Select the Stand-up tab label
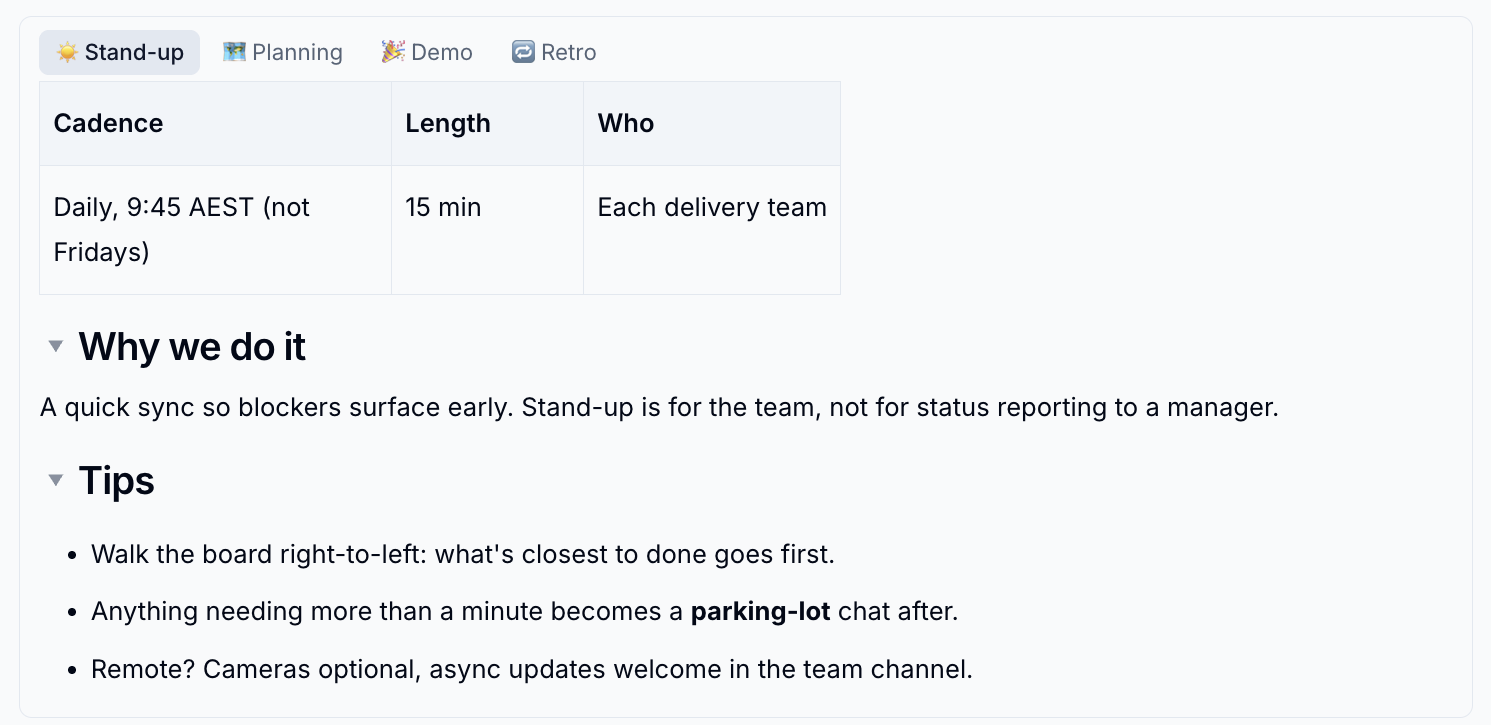1491x725 pixels. tap(134, 52)
